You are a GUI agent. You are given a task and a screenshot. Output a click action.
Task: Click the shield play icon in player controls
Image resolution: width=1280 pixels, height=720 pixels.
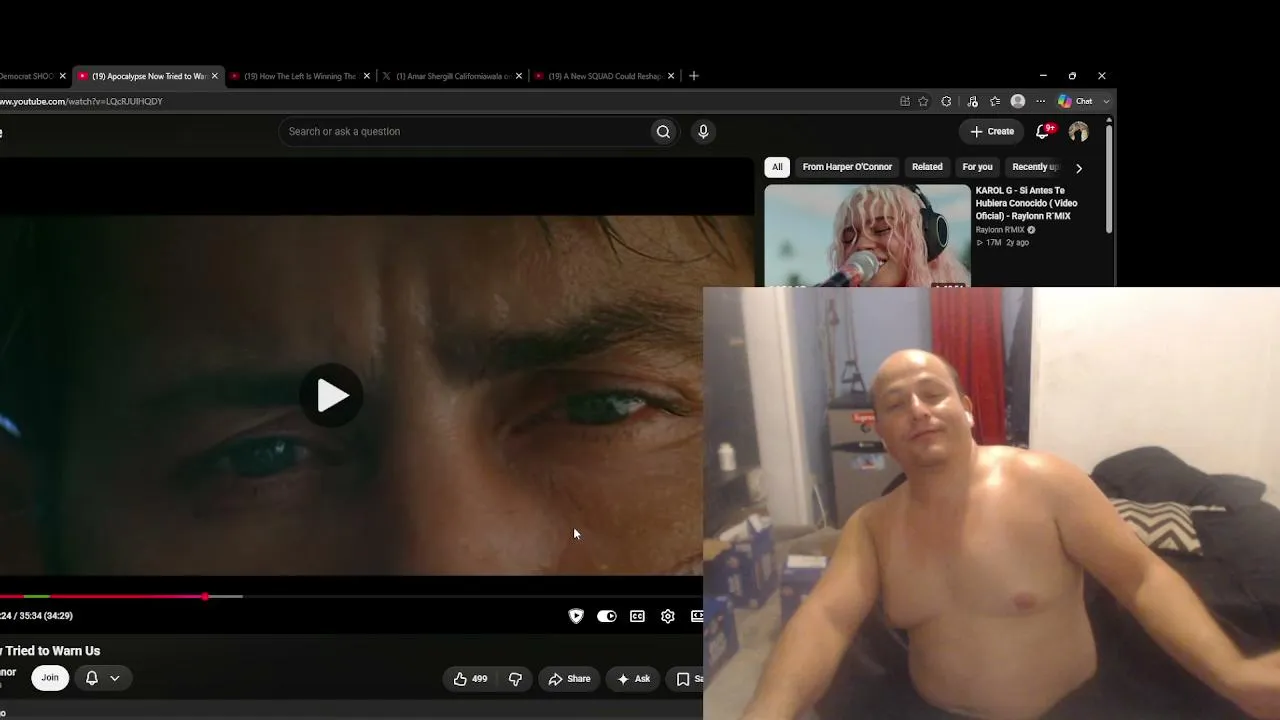(576, 616)
